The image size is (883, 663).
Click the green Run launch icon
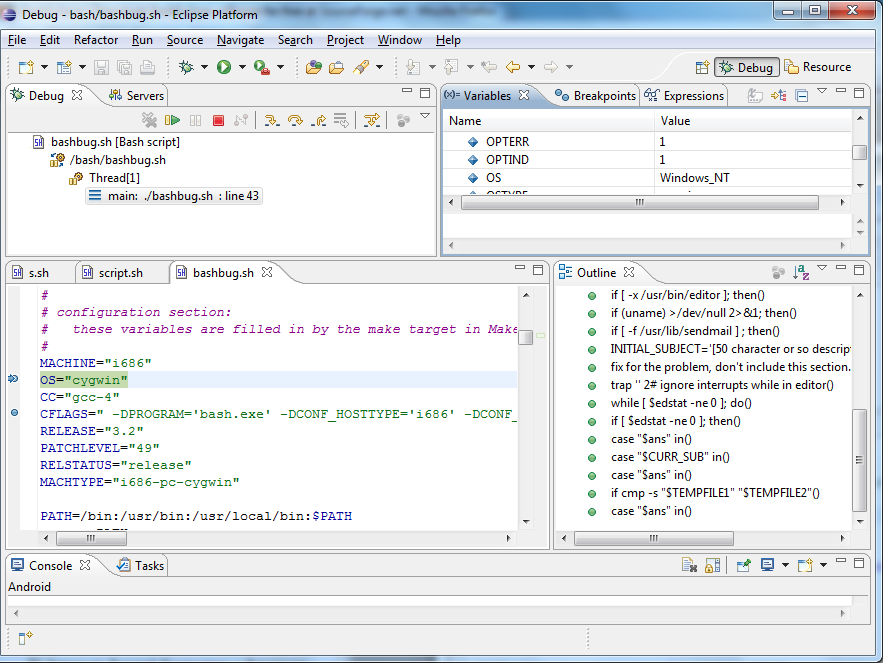tap(224, 67)
